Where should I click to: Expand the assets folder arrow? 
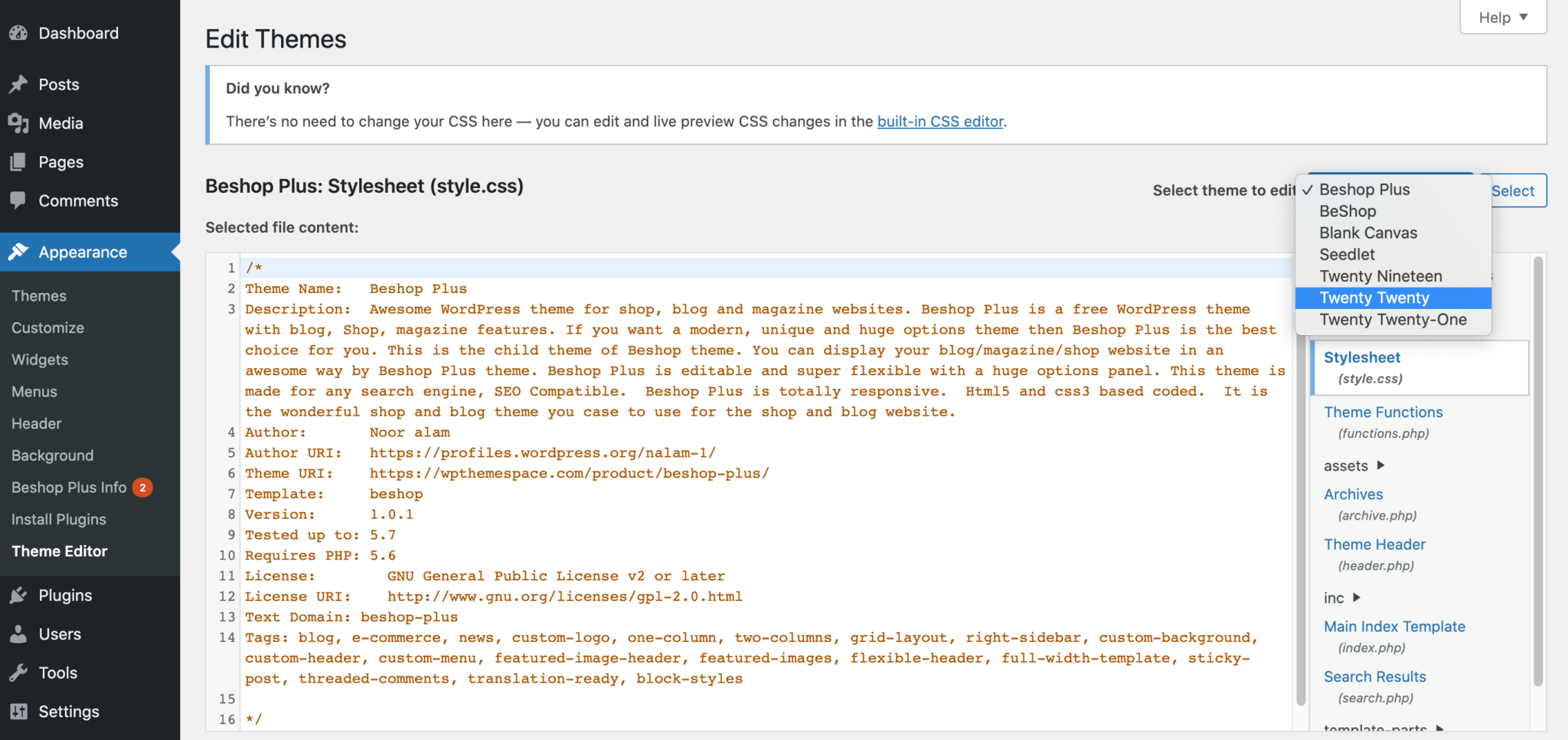[x=1380, y=465]
